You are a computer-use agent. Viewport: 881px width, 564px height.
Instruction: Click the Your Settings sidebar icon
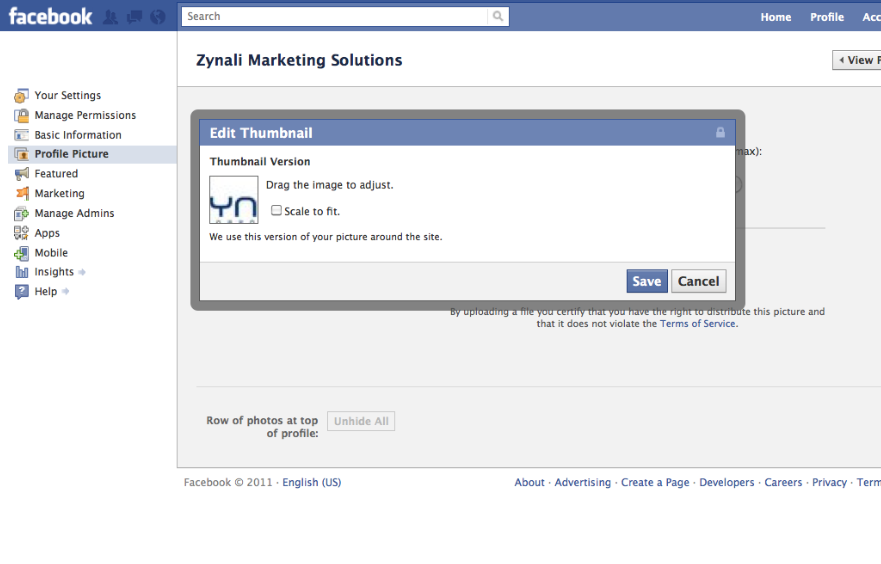tap(21, 95)
